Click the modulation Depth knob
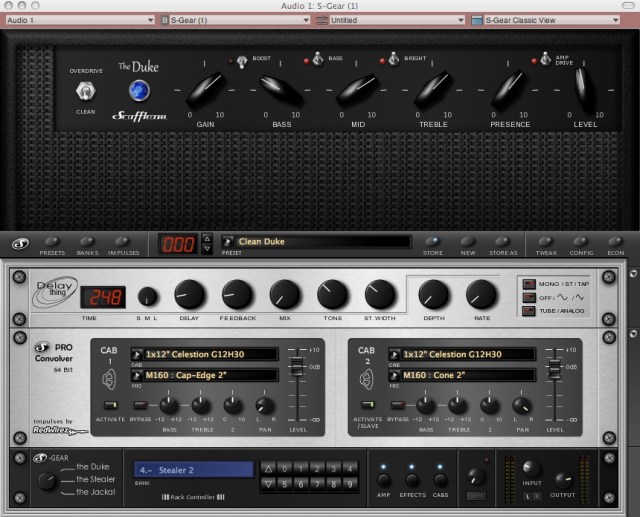Screen dimensions: 640x517 [x=434, y=295]
